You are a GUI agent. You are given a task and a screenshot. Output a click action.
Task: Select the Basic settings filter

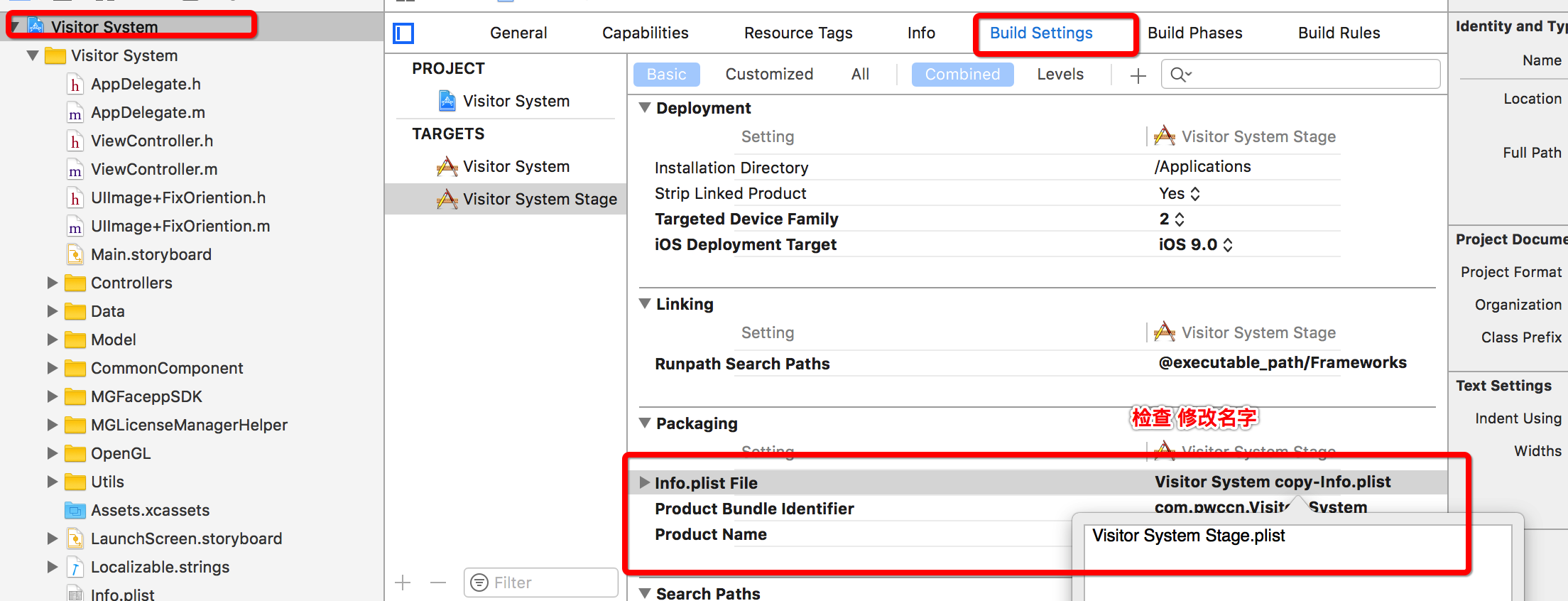[666, 75]
